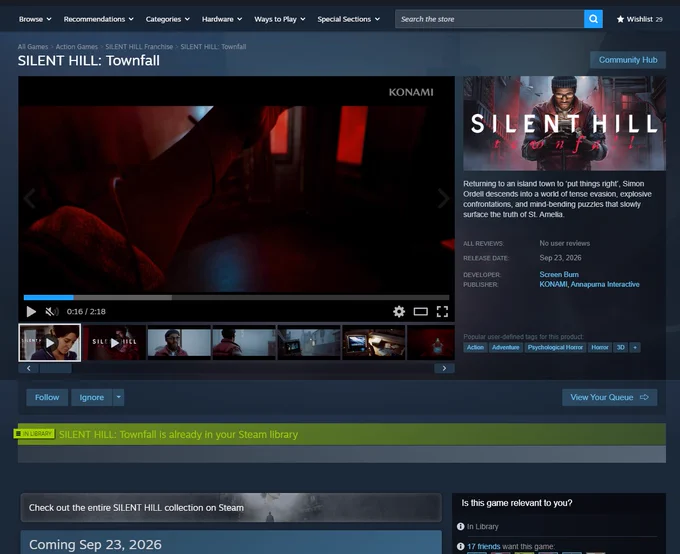Viewport: 680px width, 554px height.
Task: Open the Categories dropdown
Action: [167, 19]
